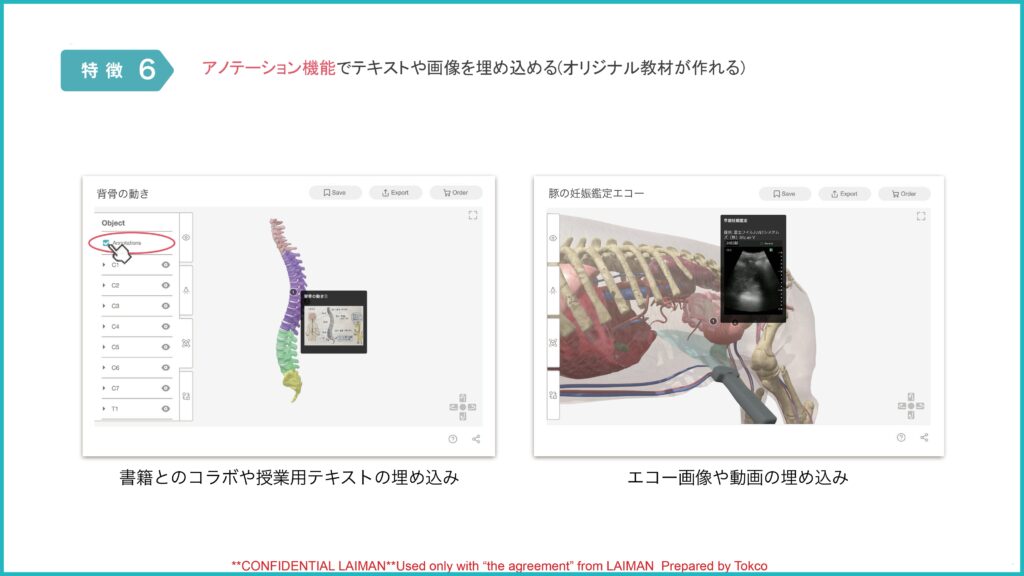Open the help icon below the pig viewer
The width and height of the screenshot is (1024, 576).
[901, 437]
